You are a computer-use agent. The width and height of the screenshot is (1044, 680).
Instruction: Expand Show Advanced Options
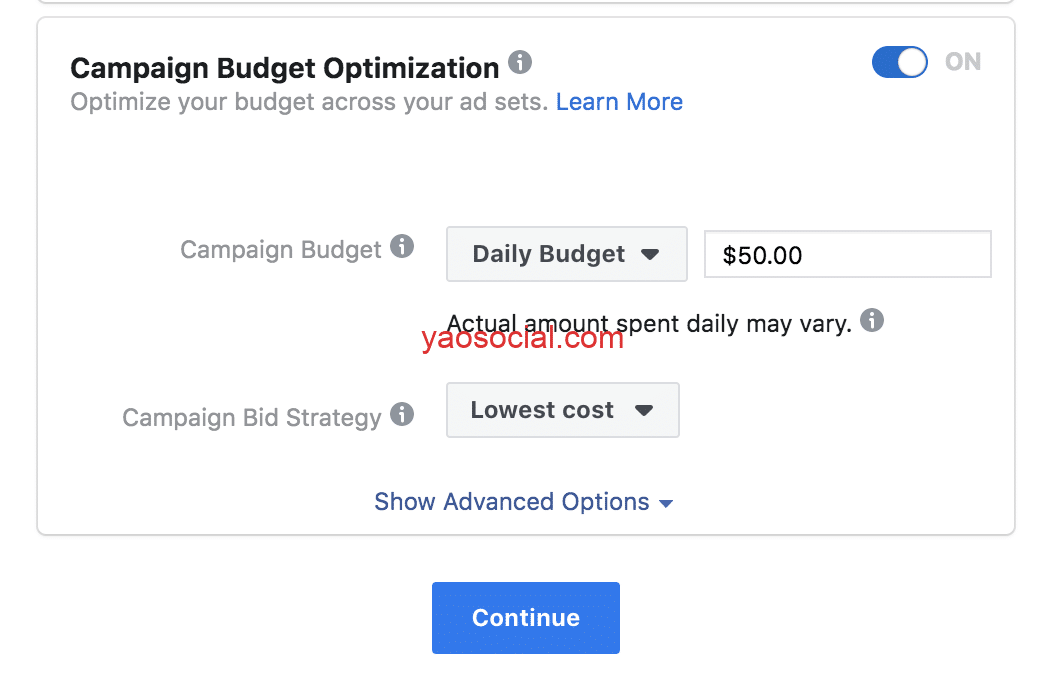pyautogui.click(x=512, y=502)
